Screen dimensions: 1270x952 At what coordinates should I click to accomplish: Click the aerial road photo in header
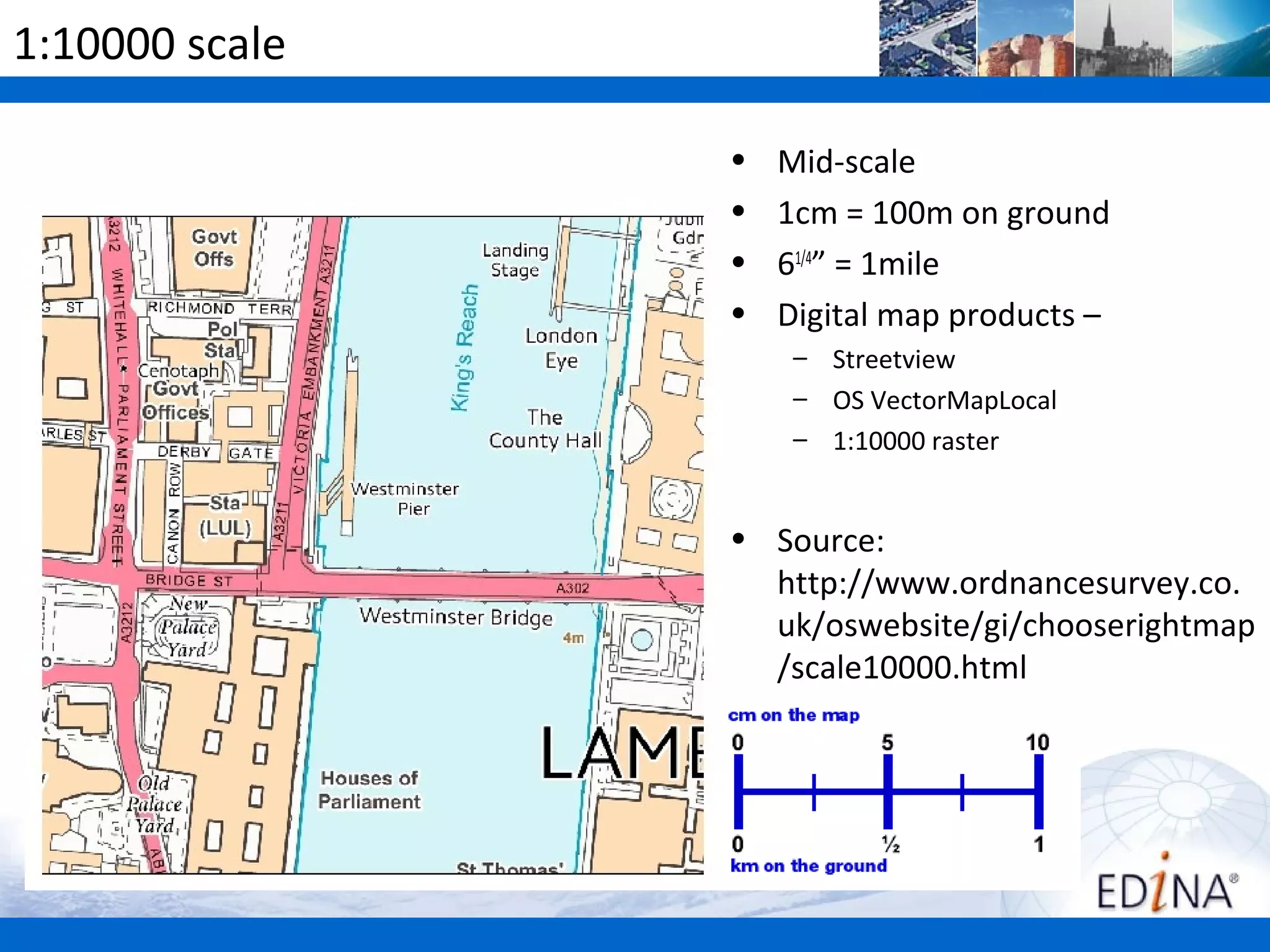point(928,38)
